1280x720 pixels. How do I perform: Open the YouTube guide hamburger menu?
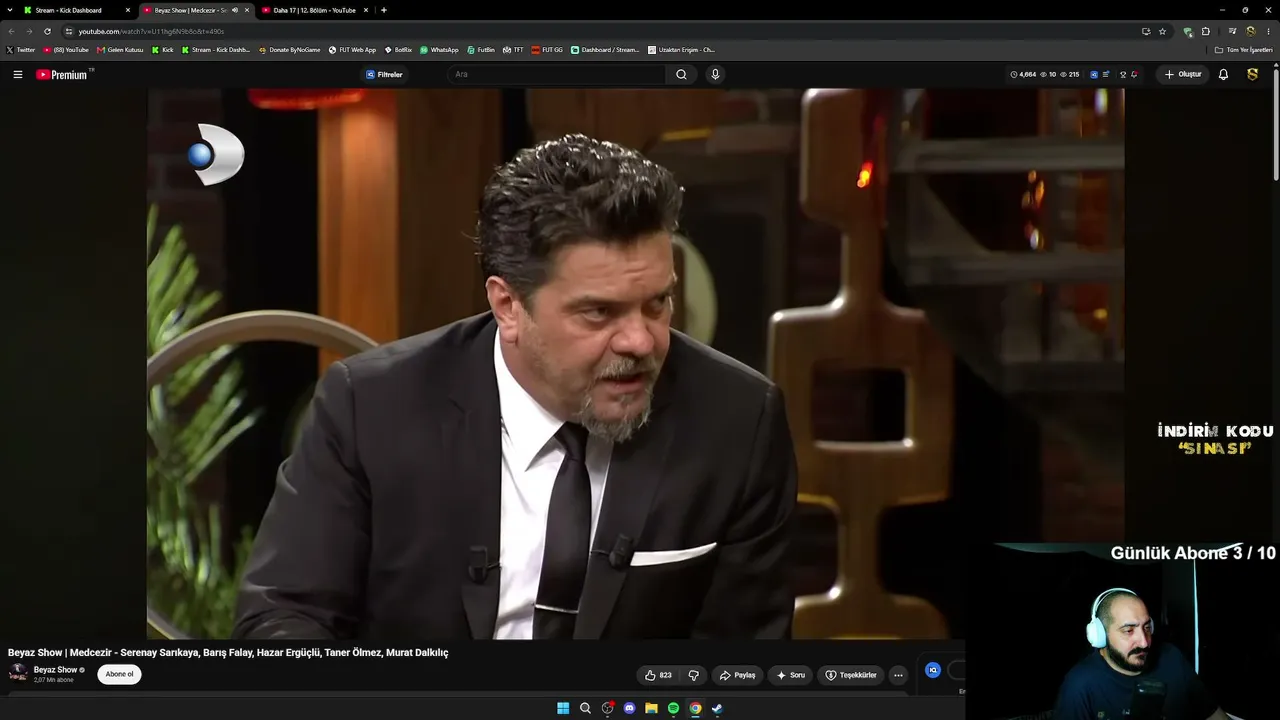pyautogui.click(x=17, y=74)
